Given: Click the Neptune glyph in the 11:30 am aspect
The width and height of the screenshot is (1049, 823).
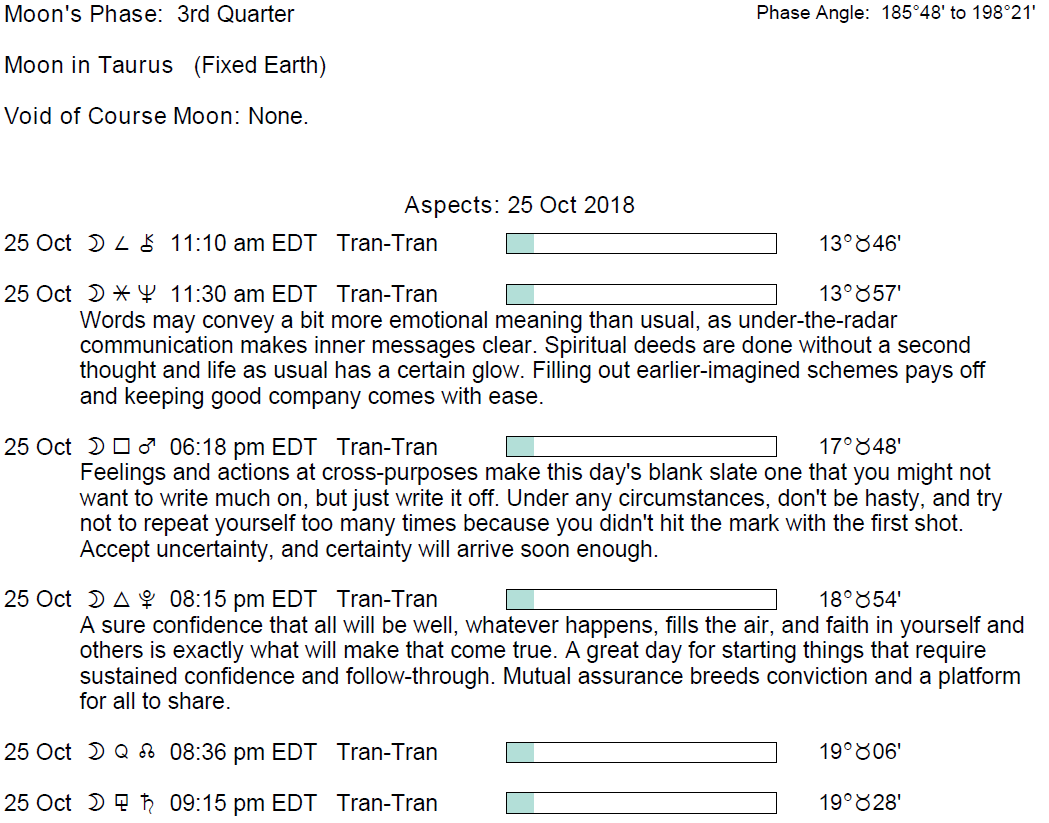Looking at the screenshot, I should click(x=148, y=295).
